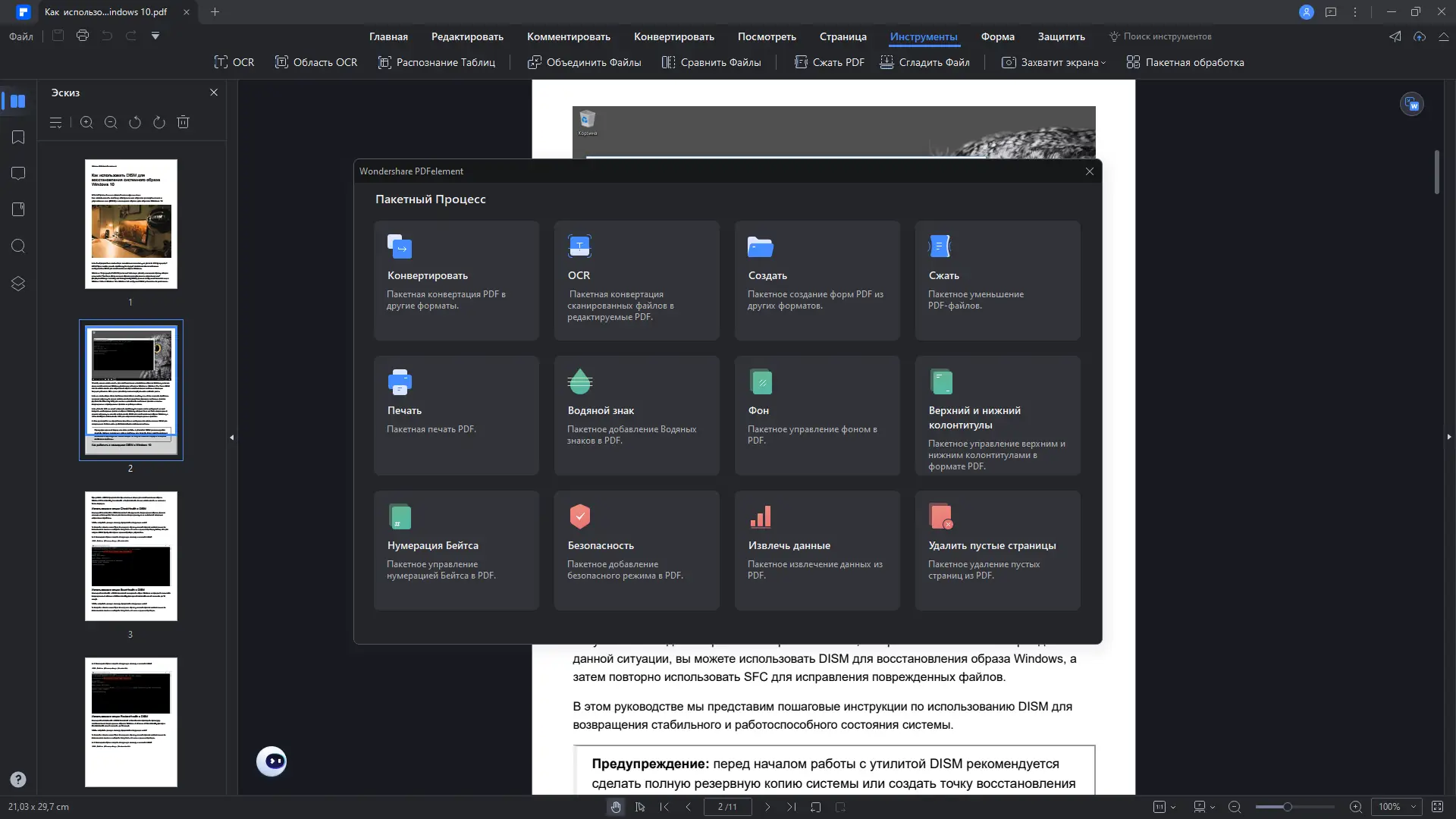This screenshot has height=819, width=1456.
Task: Expand quick access toolbar customize arrow
Action: (x=155, y=36)
